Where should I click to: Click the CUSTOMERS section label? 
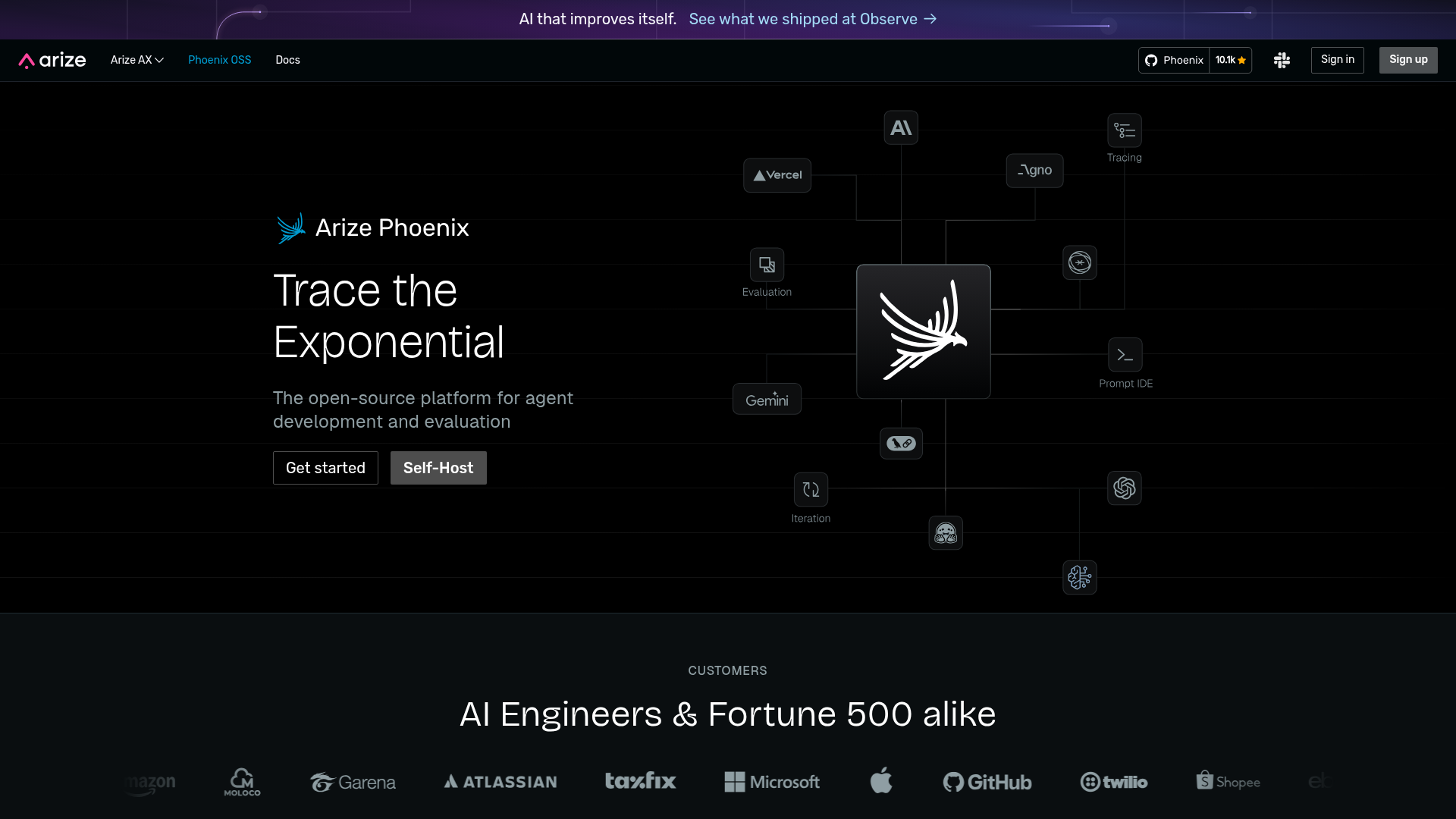[x=727, y=670]
